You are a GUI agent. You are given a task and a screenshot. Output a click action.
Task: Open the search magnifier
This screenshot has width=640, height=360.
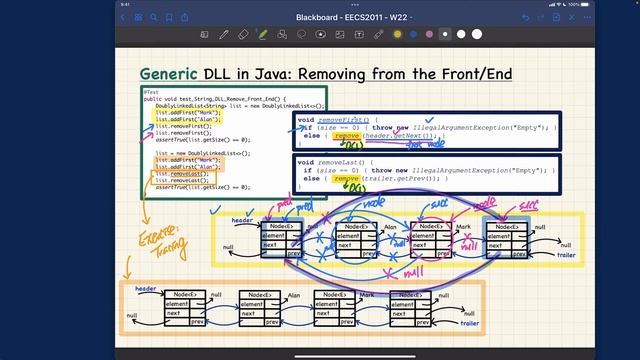click(x=153, y=18)
